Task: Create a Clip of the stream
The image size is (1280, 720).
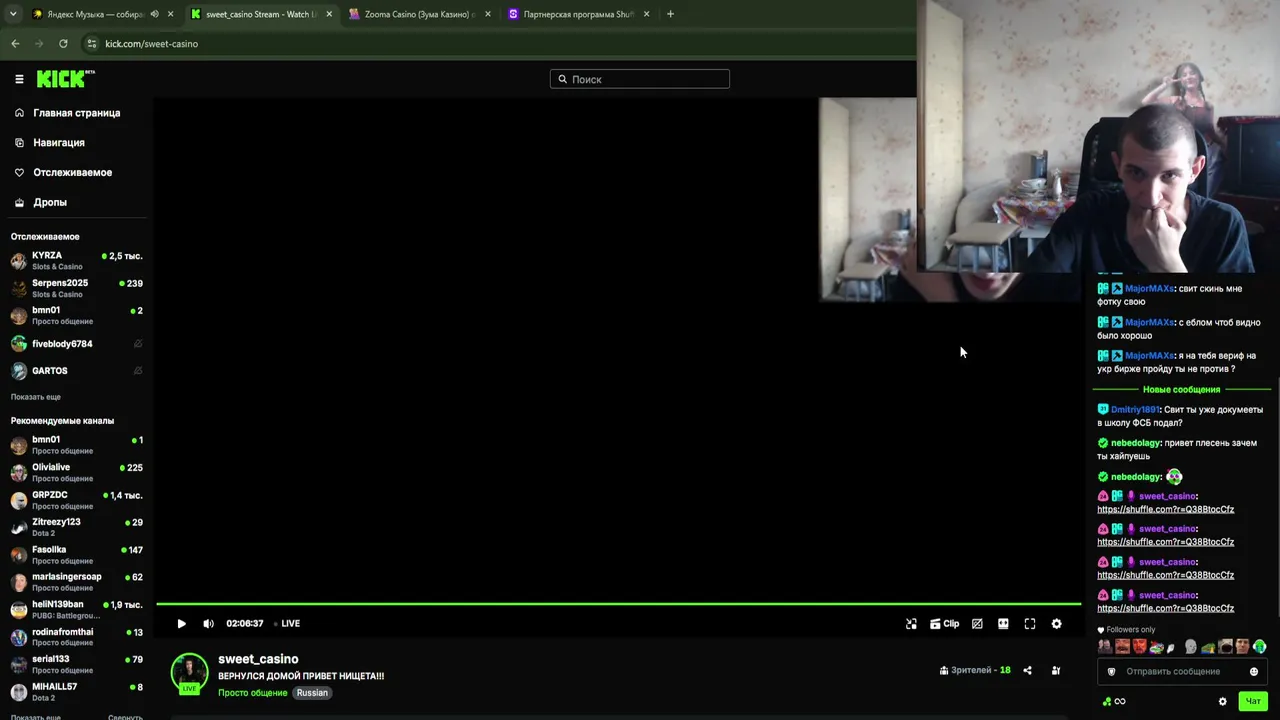Action: (x=944, y=624)
